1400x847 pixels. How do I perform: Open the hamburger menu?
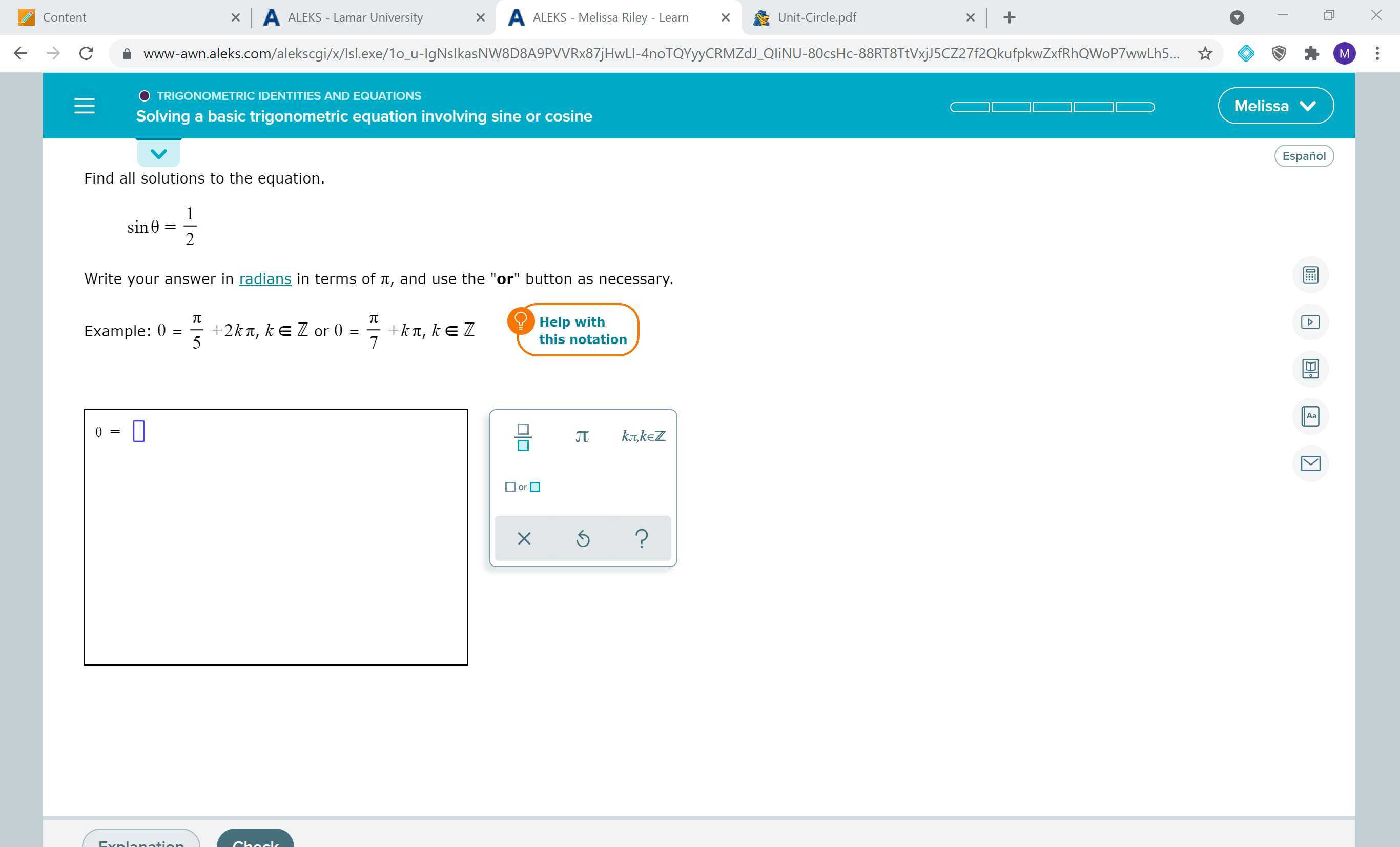84,105
